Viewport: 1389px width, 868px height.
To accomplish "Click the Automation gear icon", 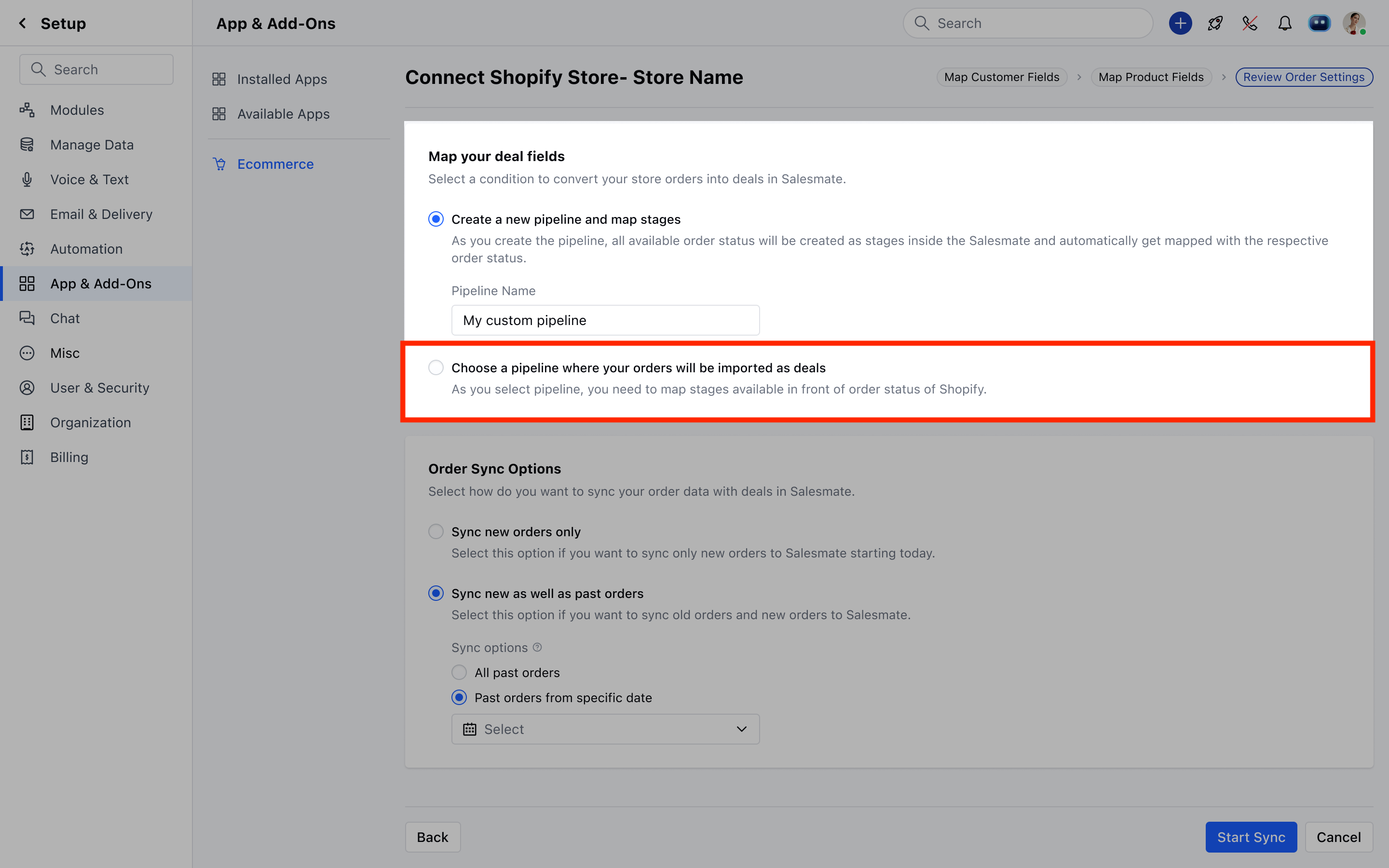I will (27, 248).
